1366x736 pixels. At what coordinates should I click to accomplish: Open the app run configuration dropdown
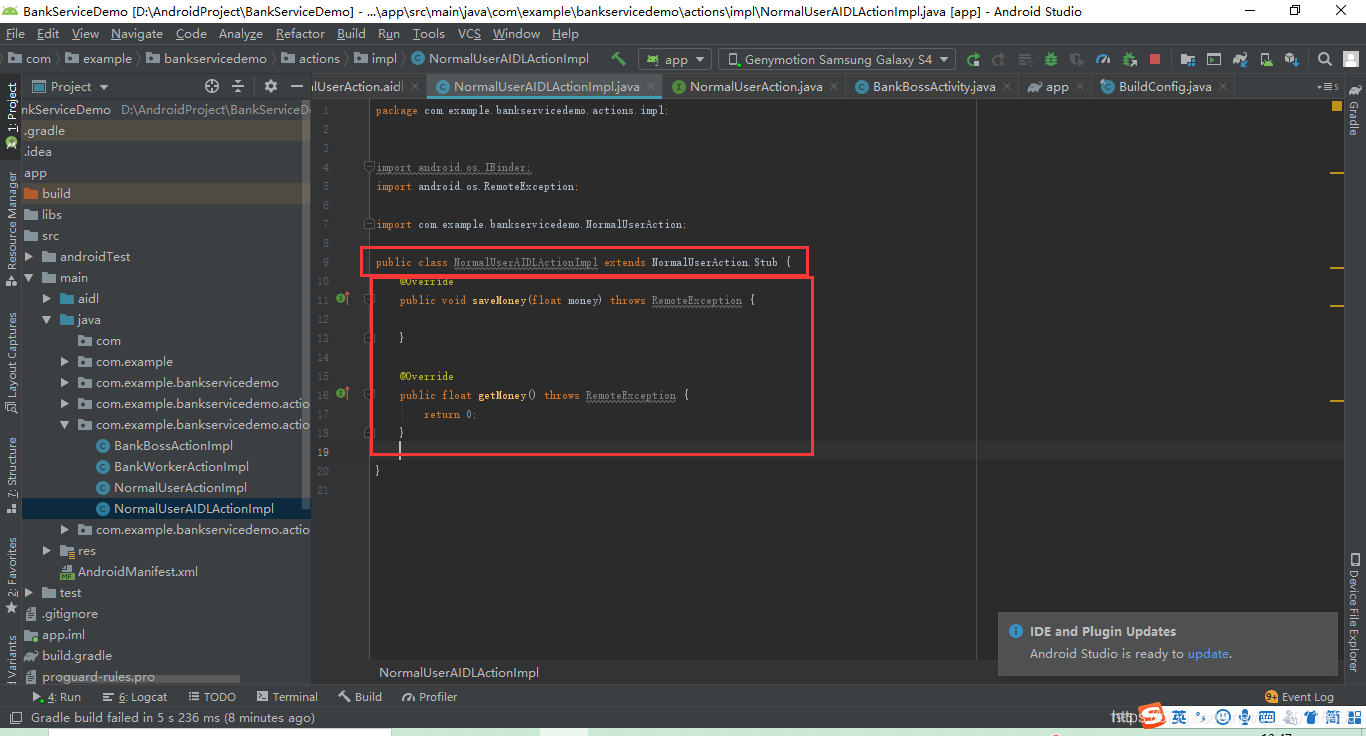[675, 59]
